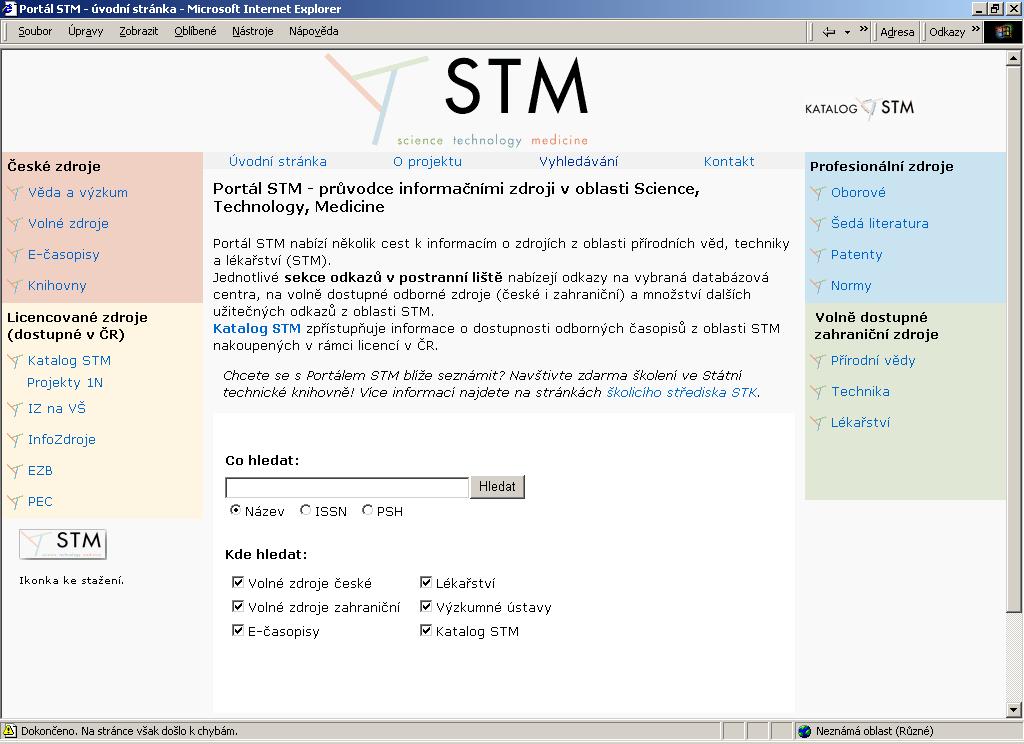1024x744 pixels.
Task: Uncheck the Výzkumné ústavy checkbox
Action: point(426,606)
